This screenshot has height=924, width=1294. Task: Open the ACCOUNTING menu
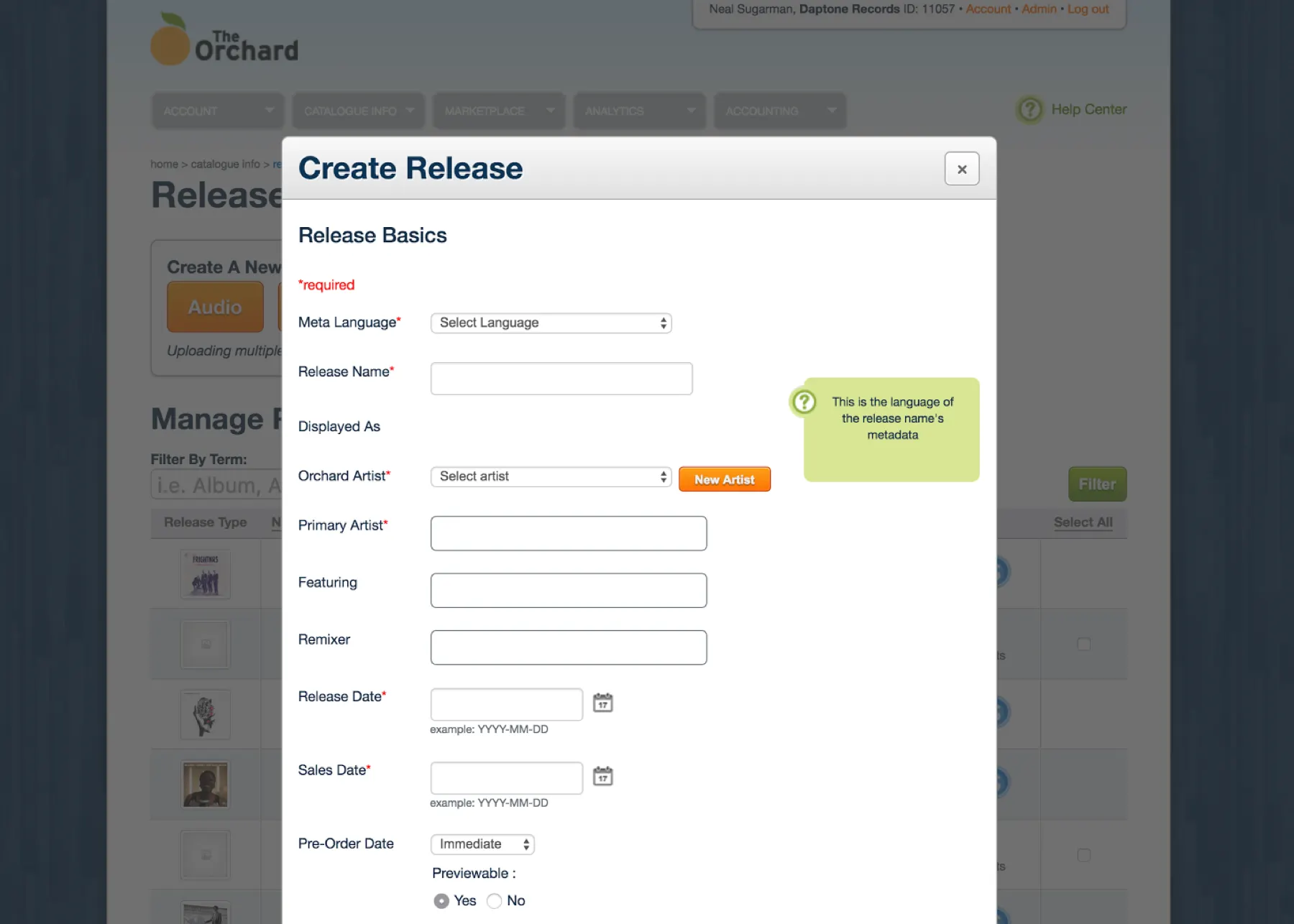click(780, 111)
